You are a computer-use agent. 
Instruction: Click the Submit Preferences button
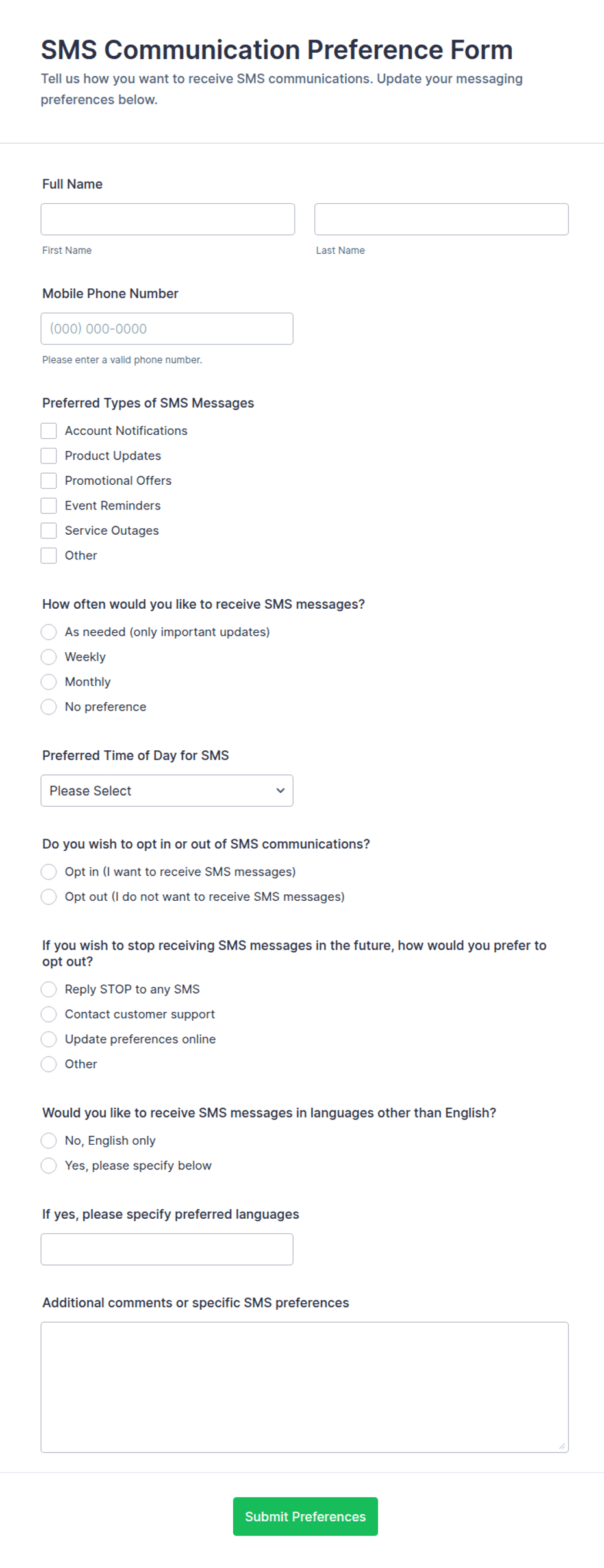(305, 1517)
